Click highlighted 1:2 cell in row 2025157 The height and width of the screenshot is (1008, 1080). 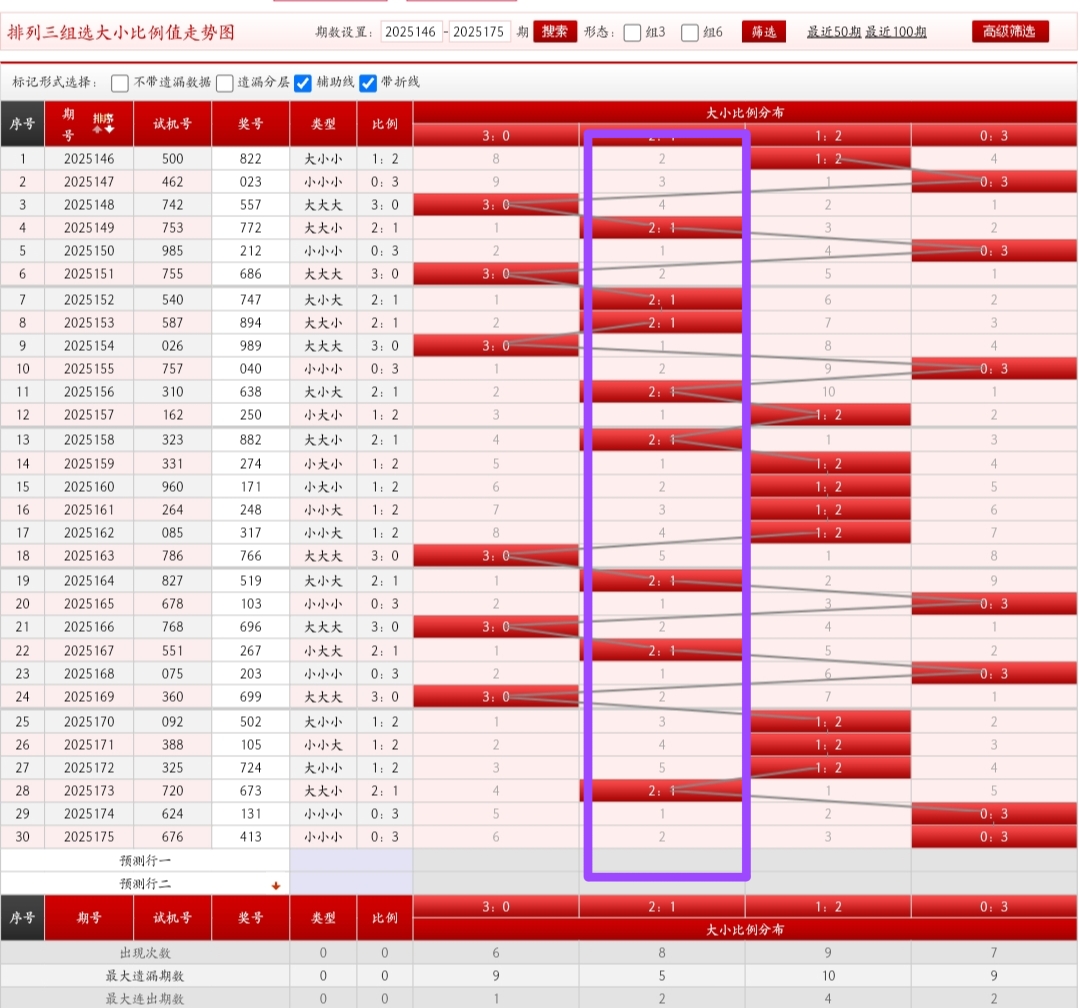828,415
